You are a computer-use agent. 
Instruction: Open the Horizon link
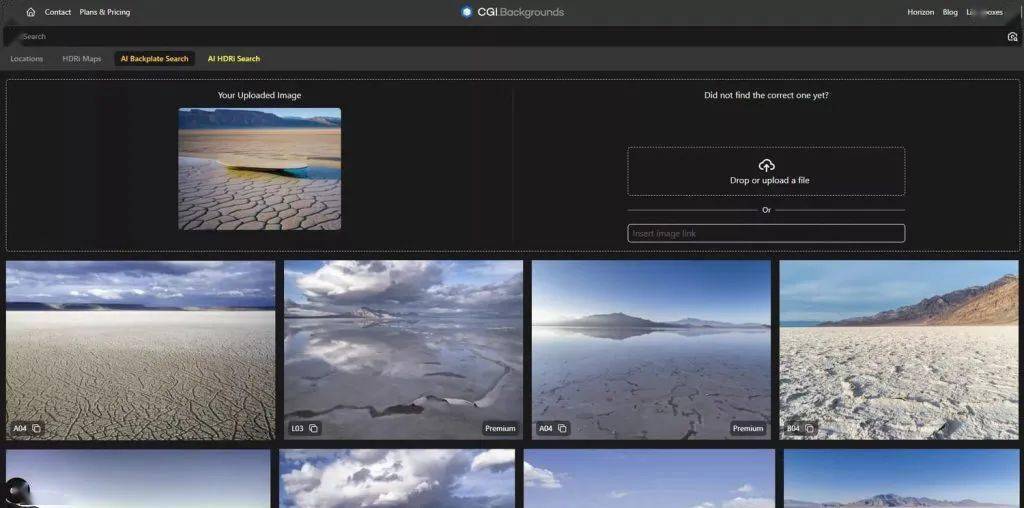[x=920, y=12]
